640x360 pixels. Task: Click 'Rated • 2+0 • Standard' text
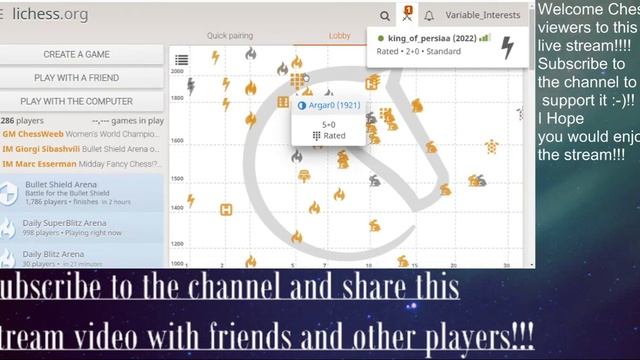coord(418,51)
